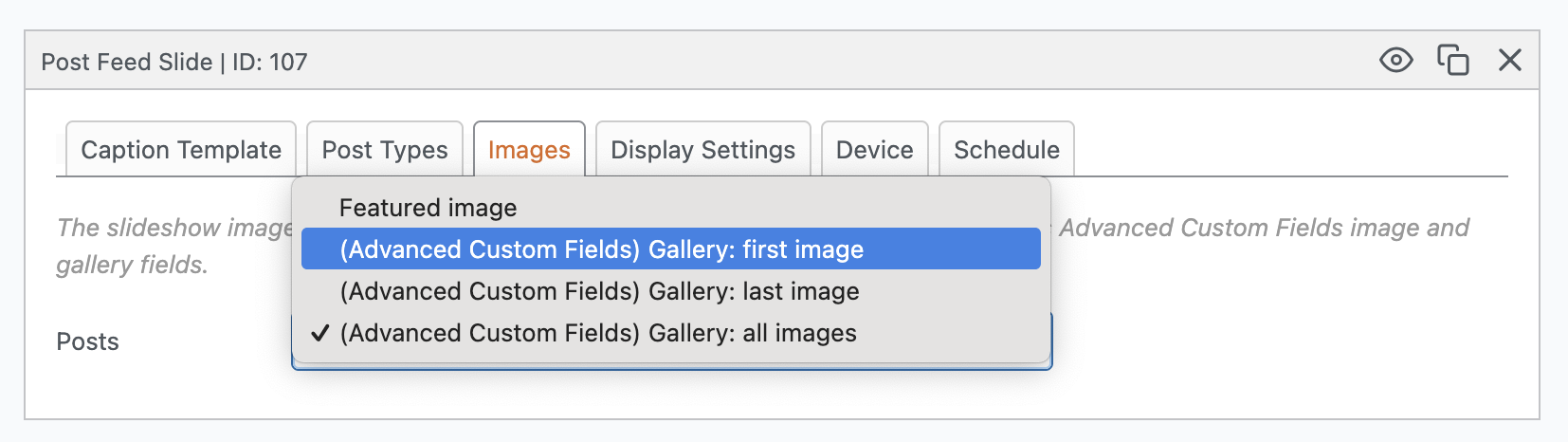Click the Advanced Custom Fields image and text
The image size is (1568, 442).
[1264, 228]
